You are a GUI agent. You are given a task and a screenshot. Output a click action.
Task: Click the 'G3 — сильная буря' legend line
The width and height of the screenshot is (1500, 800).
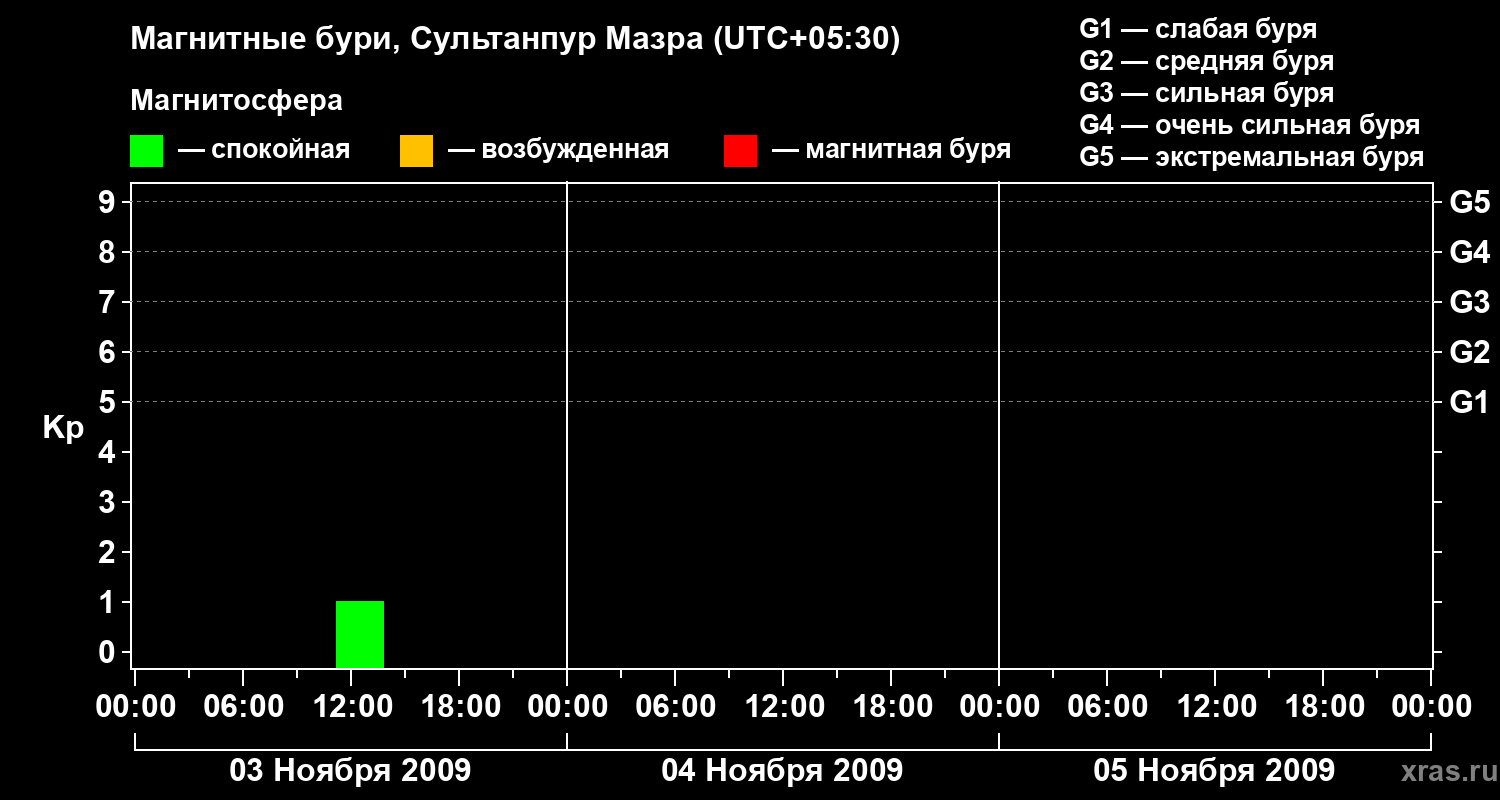coord(1207,93)
